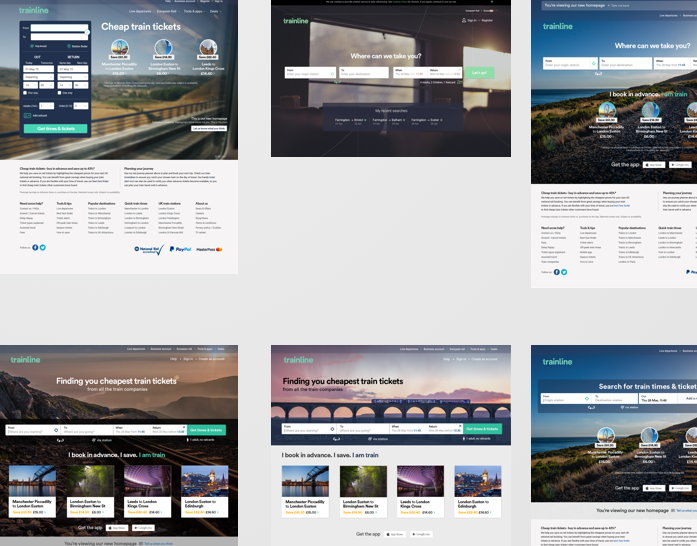Viewport: 697px width, 546px height.
Task: Click Get times & tickets in viaduct mockup
Action: click(x=483, y=429)
